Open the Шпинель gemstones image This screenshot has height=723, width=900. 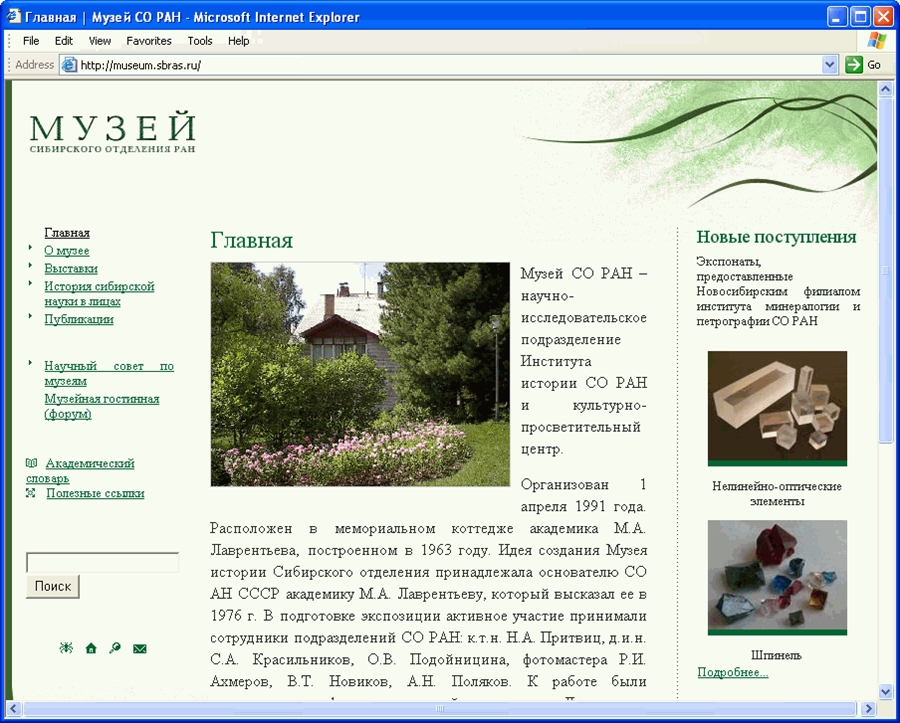(x=777, y=578)
